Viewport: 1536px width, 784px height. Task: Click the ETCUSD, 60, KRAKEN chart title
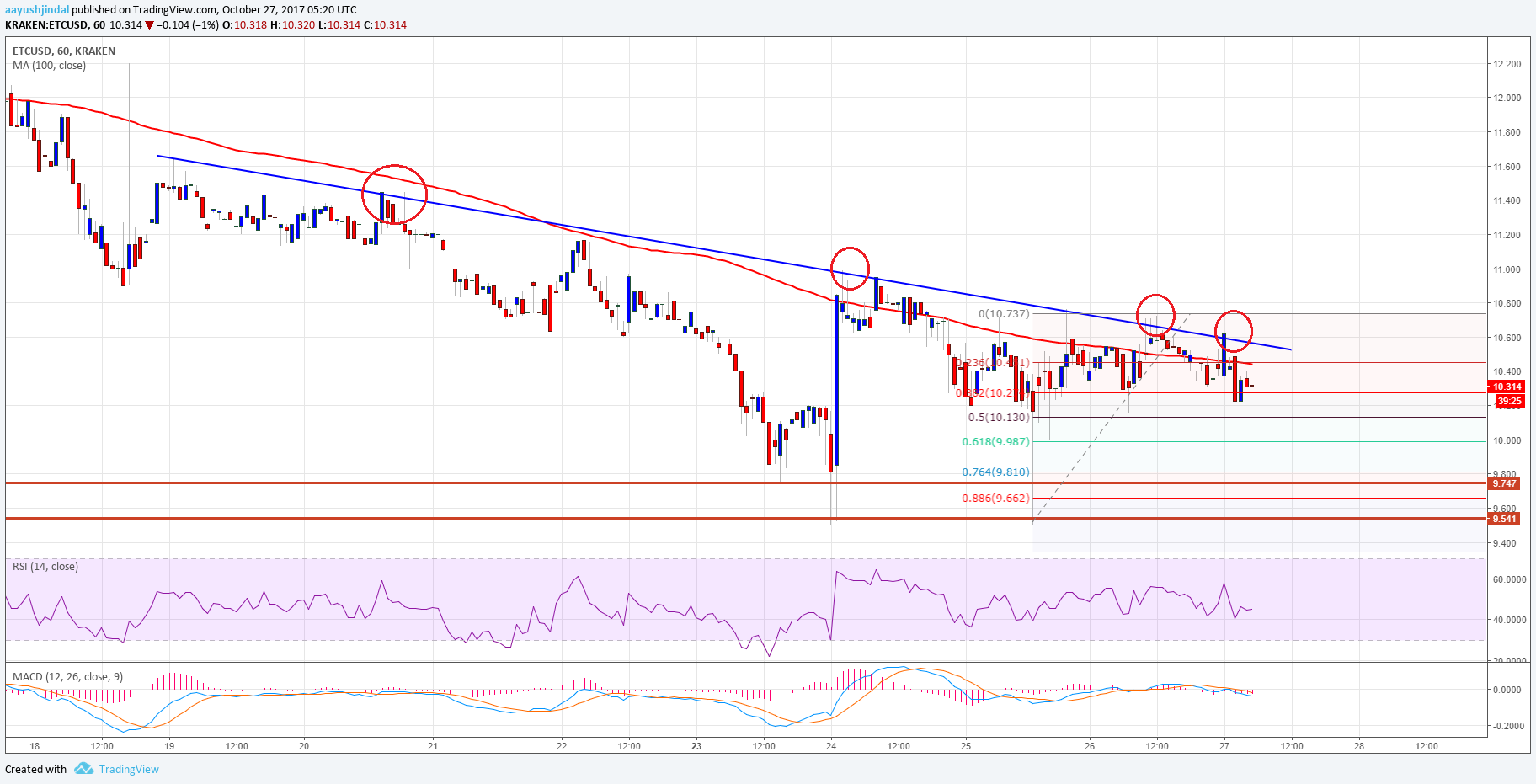(x=64, y=51)
